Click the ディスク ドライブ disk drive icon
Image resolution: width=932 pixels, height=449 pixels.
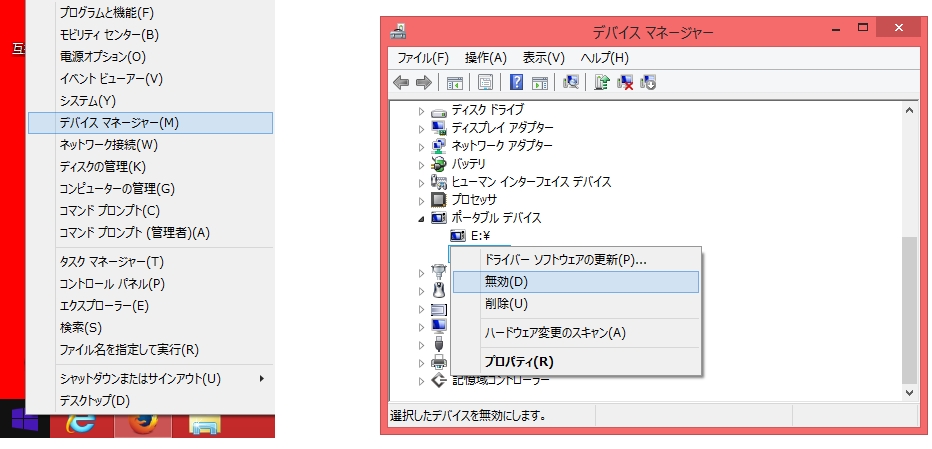tap(439, 111)
